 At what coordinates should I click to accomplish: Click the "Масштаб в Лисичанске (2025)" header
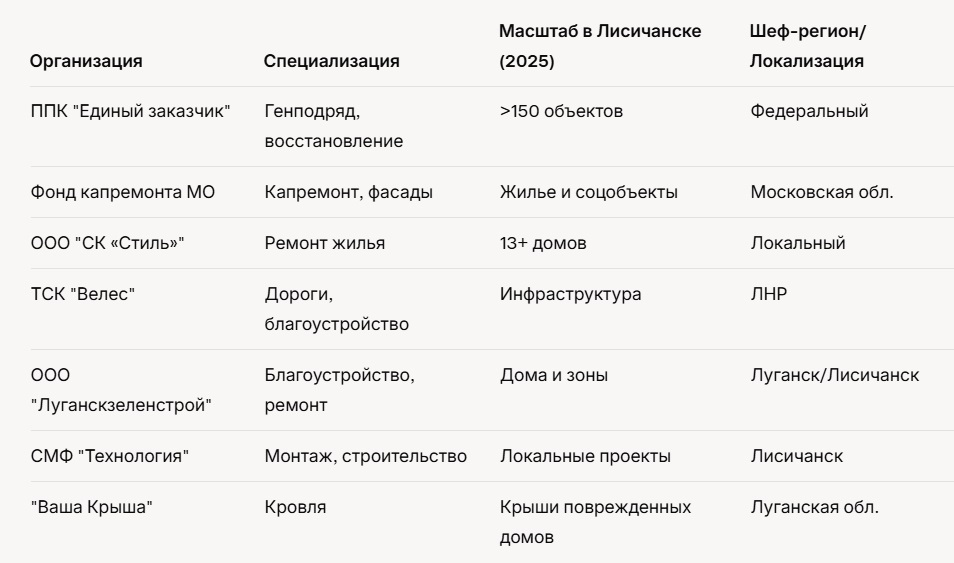pos(600,46)
